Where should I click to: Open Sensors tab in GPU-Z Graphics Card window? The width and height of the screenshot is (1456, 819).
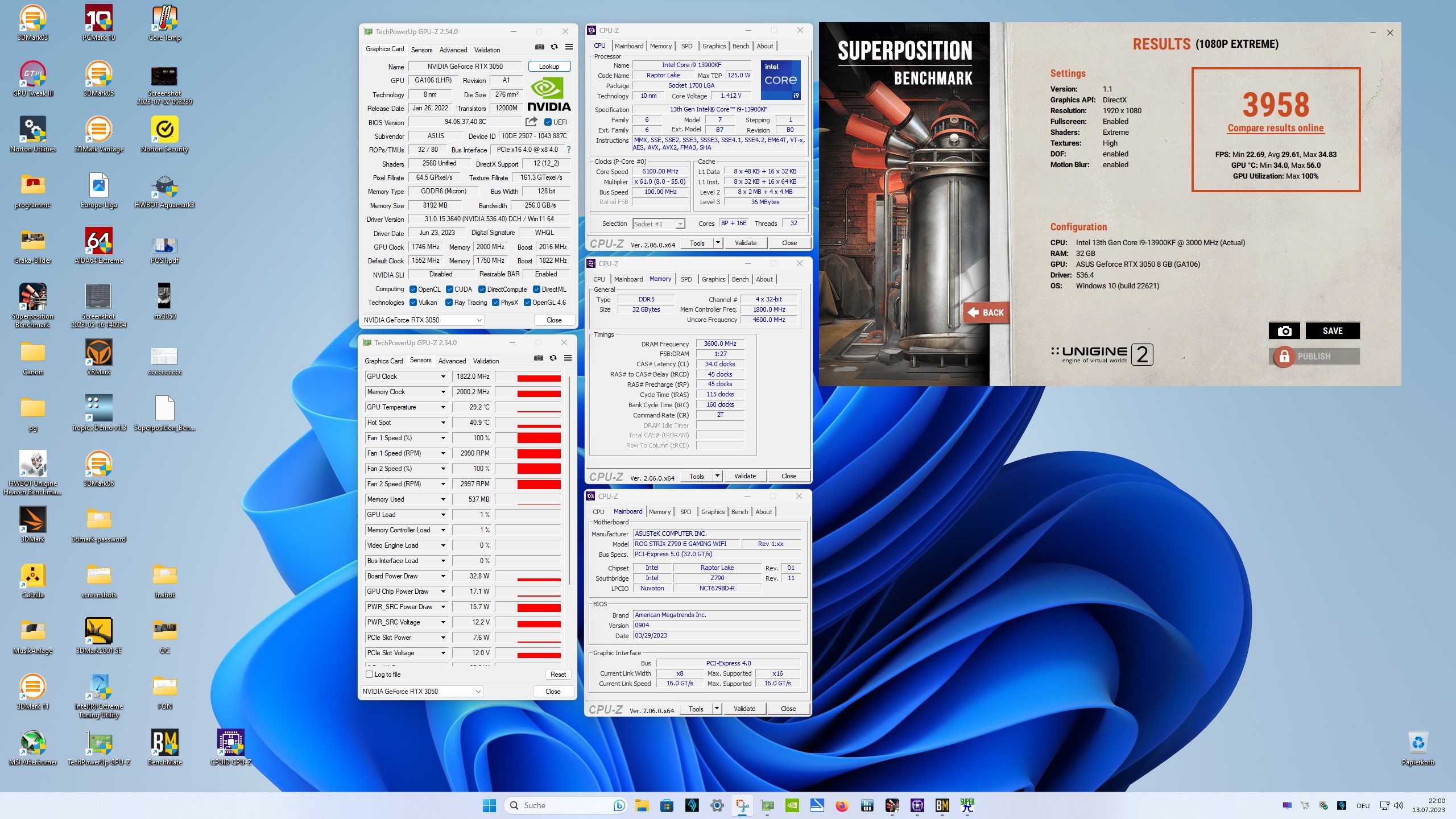click(422, 50)
